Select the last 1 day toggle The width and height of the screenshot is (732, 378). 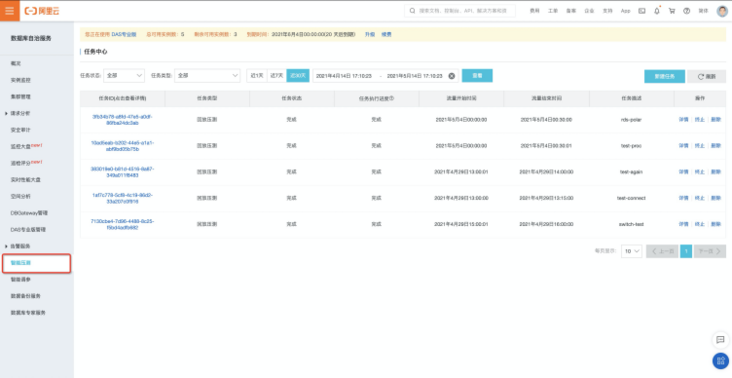257,76
